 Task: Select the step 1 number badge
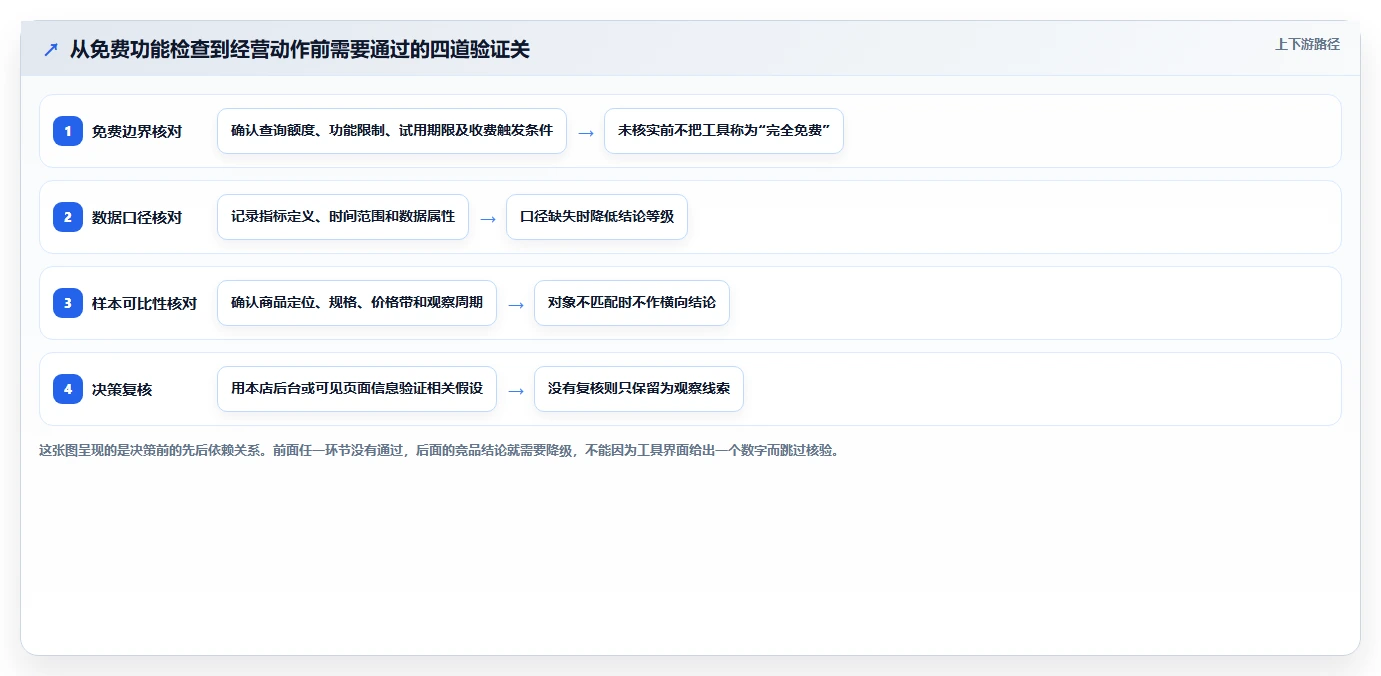point(68,131)
